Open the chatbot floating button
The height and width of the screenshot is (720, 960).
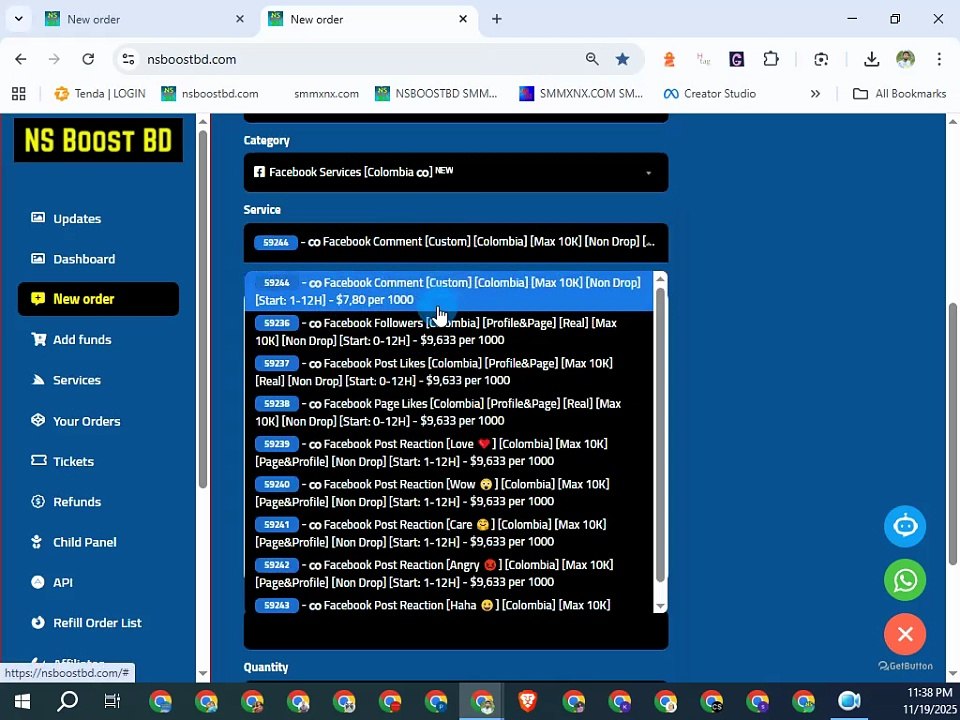pos(904,526)
